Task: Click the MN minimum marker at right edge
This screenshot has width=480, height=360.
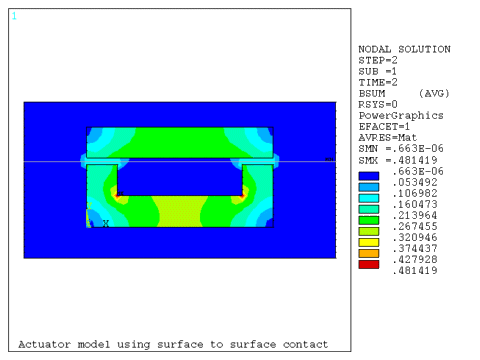Action: (x=329, y=160)
